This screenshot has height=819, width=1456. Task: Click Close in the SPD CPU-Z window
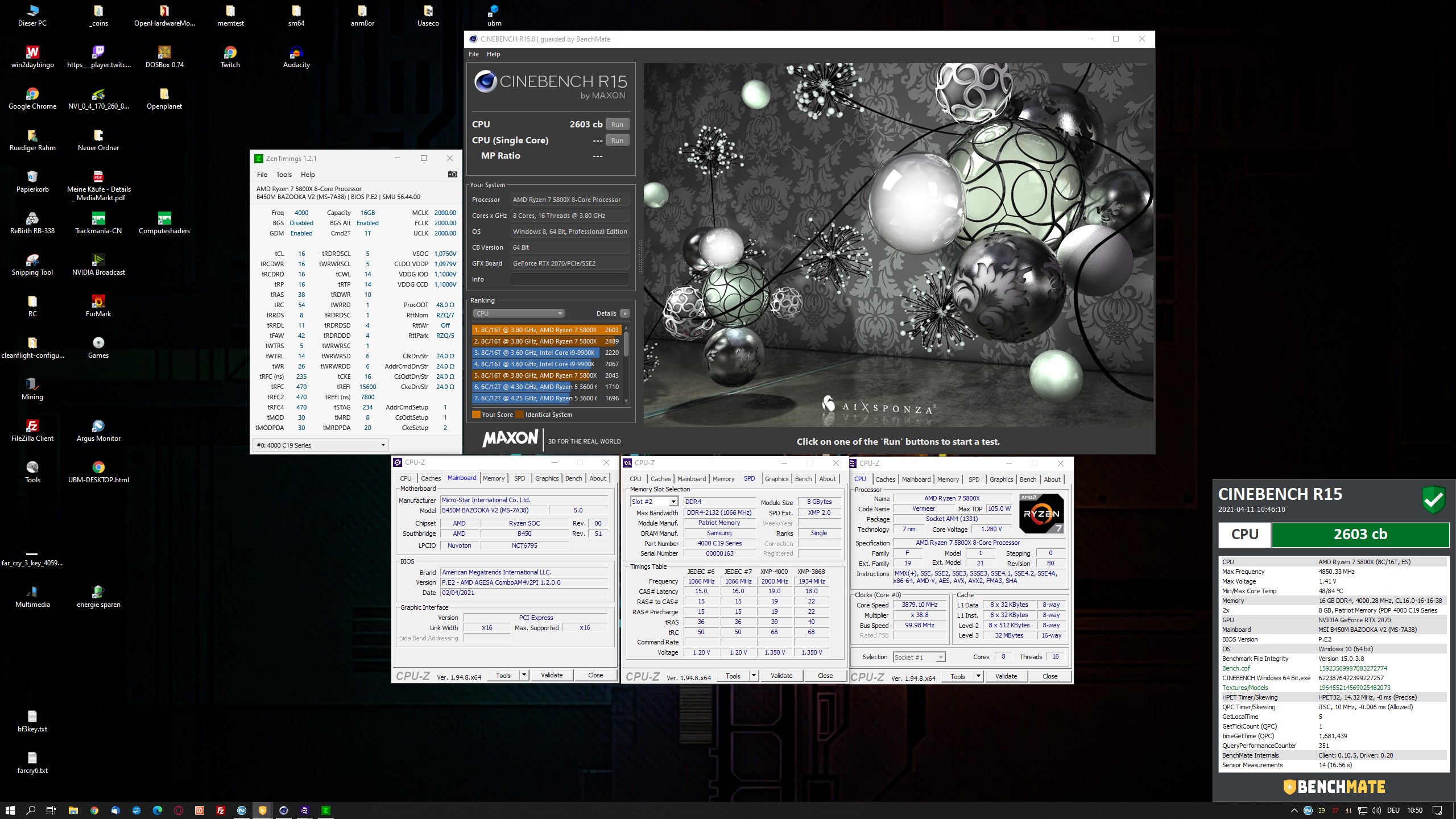825,676
